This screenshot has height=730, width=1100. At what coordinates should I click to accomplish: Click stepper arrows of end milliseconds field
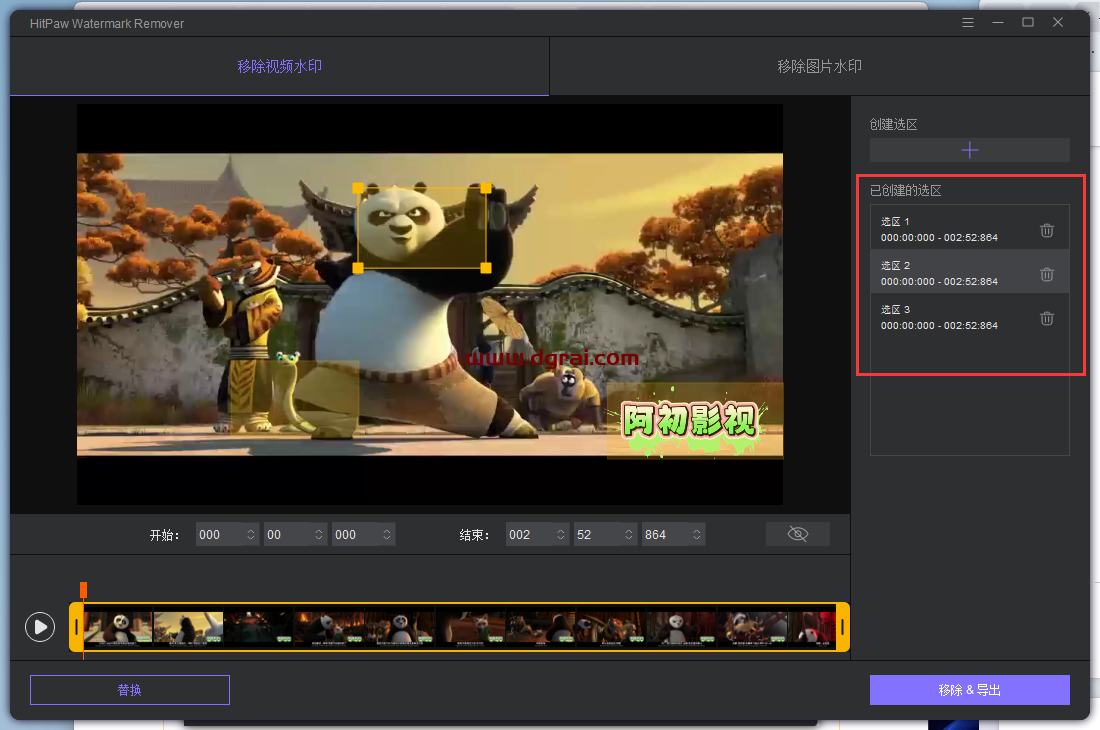[x=697, y=534]
